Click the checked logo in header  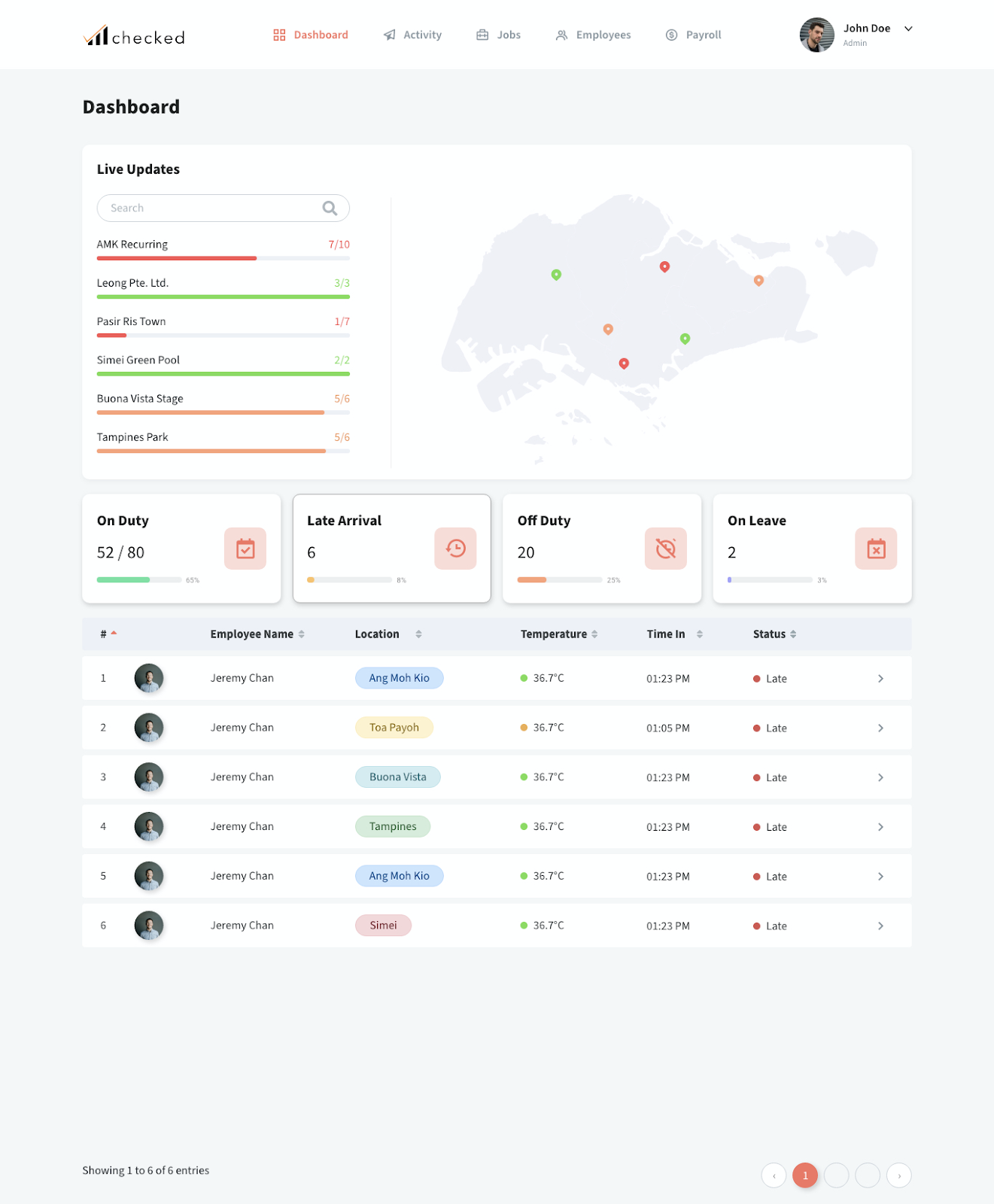click(134, 36)
